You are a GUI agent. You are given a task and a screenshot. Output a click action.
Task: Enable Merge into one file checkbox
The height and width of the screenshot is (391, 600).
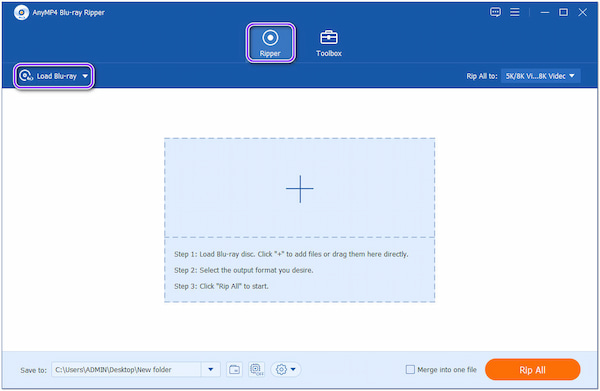point(410,370)
